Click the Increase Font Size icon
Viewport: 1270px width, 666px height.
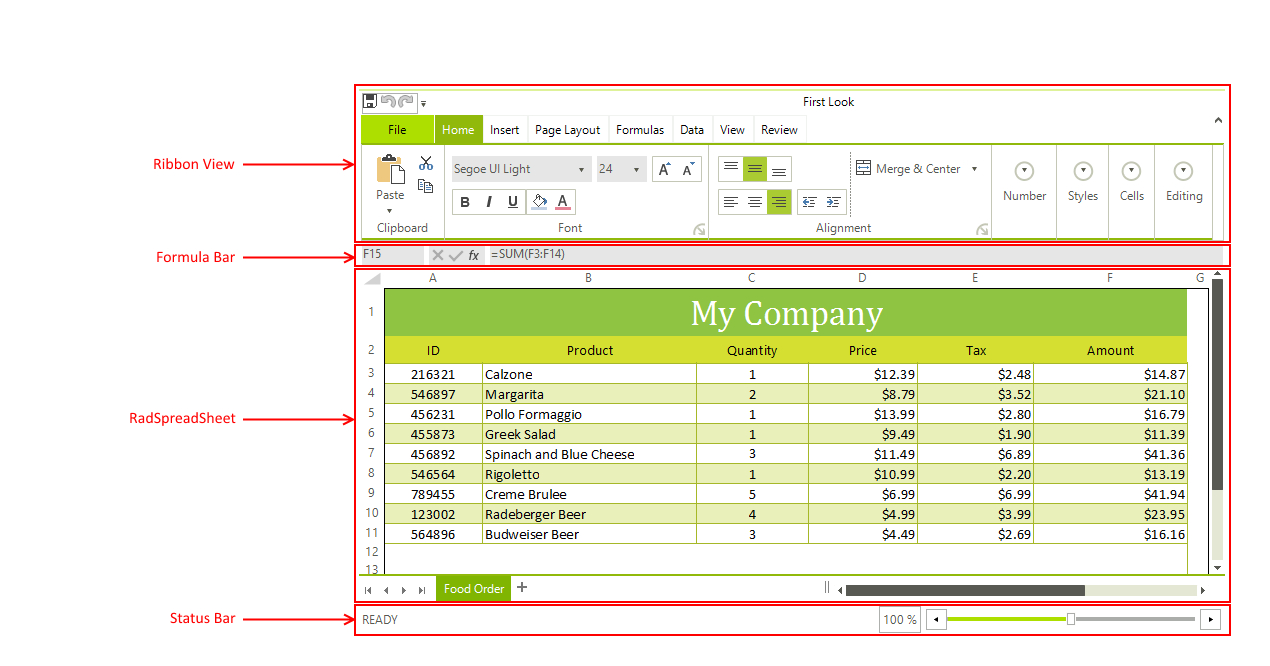(x=665, y=169)
